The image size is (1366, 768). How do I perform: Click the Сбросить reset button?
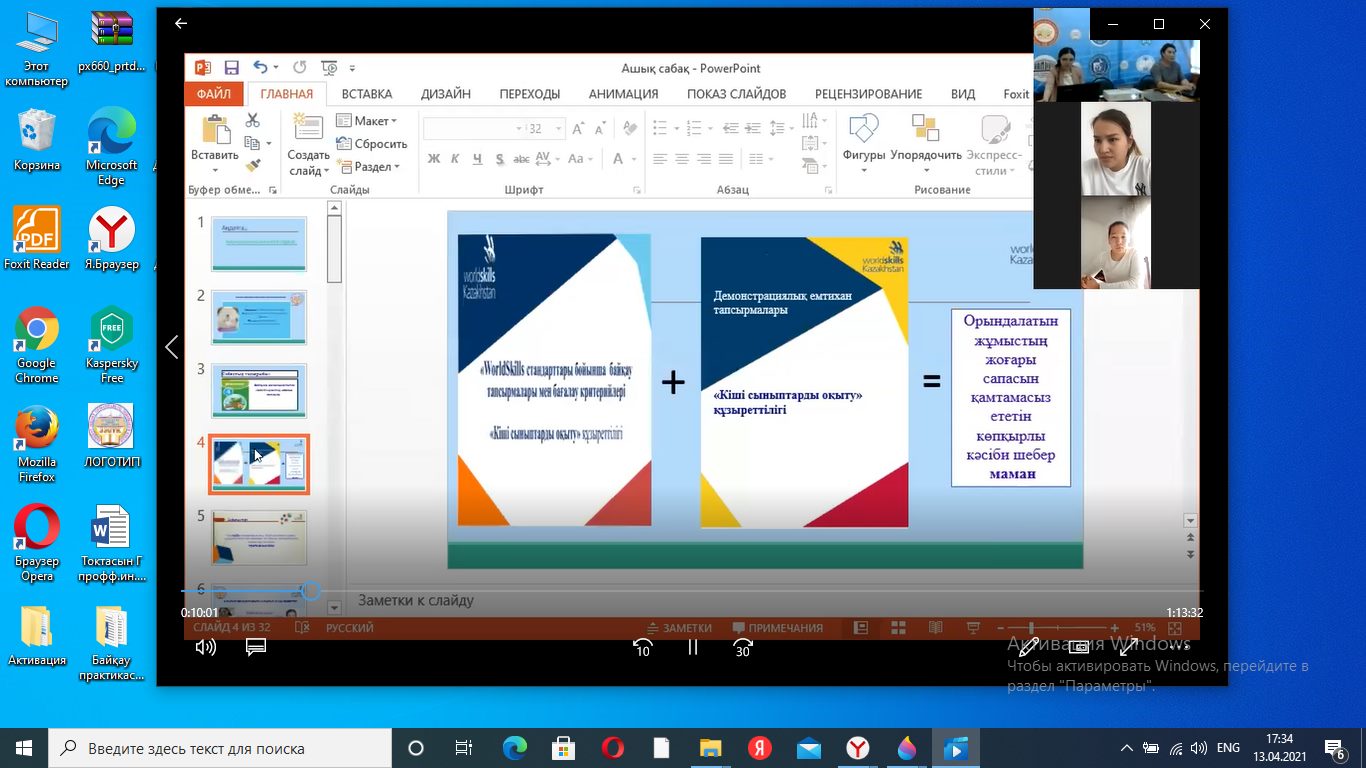click(x=371, y=144)
